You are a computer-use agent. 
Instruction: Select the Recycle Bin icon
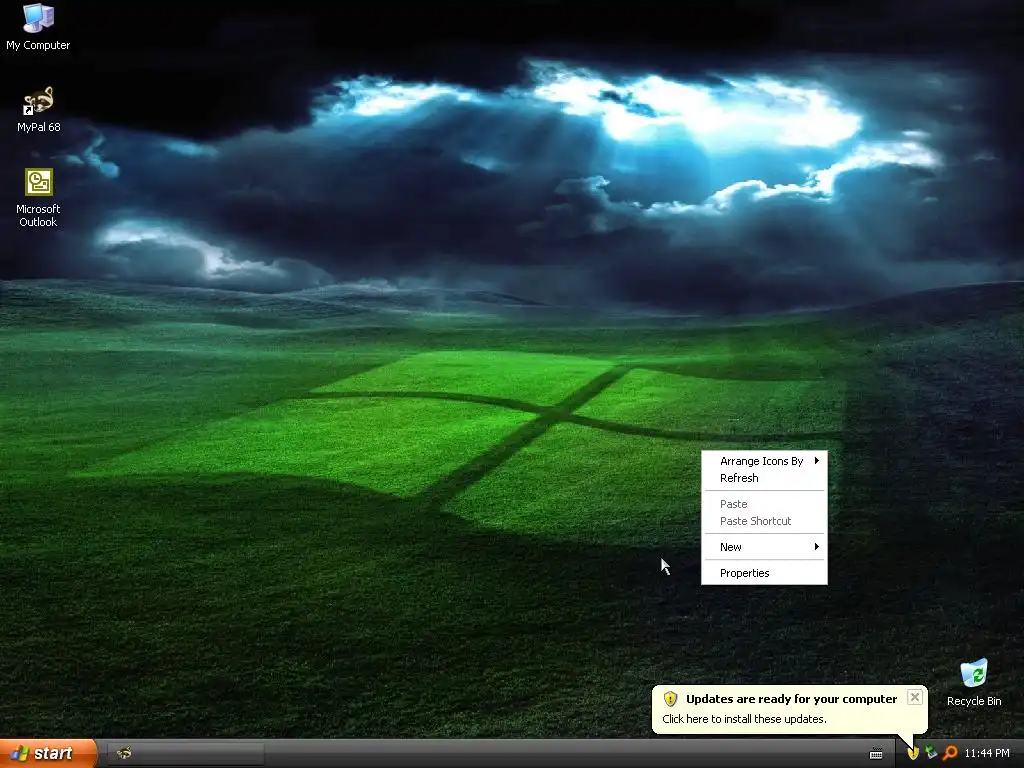coord(974,682)
